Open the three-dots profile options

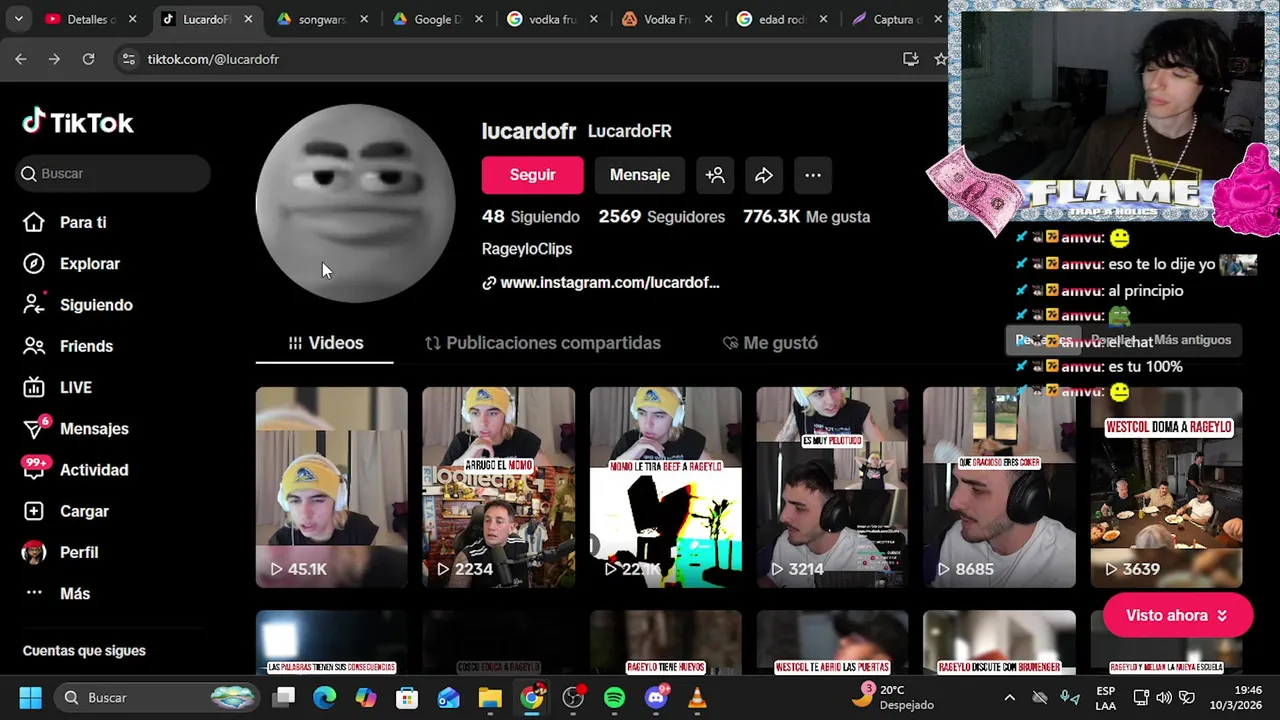pyautogui.click(x=813, y=175)
